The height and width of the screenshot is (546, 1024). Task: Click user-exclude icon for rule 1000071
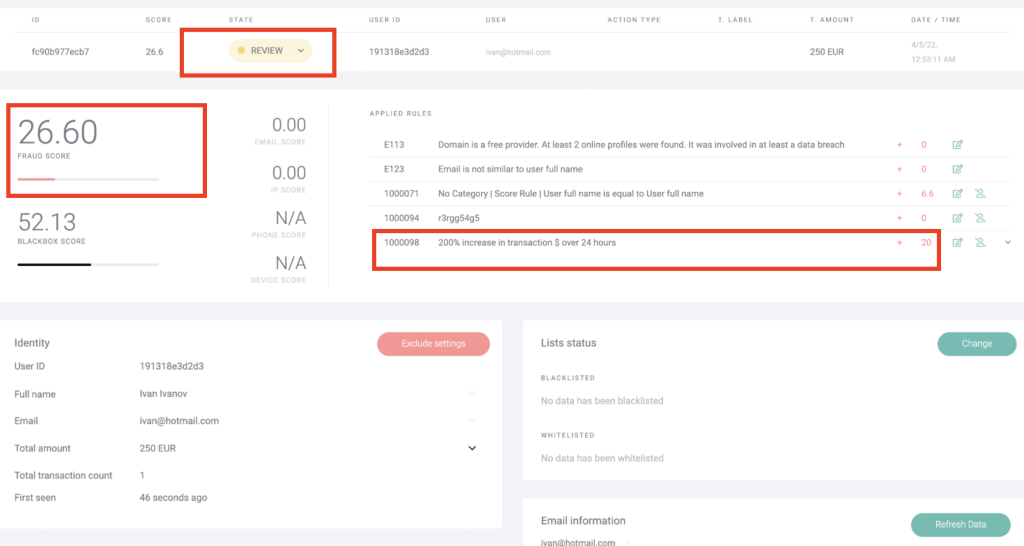click(980, 193)
